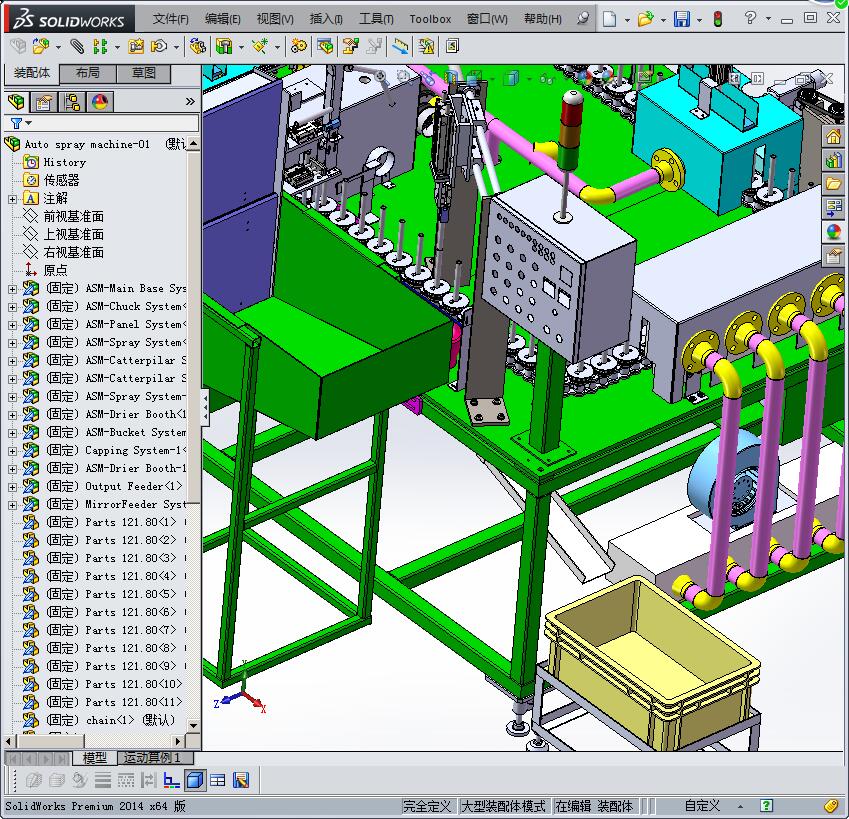The image size is (849, 819).
Task: Open the Appearances color ball pane
Action: [833, 232]
